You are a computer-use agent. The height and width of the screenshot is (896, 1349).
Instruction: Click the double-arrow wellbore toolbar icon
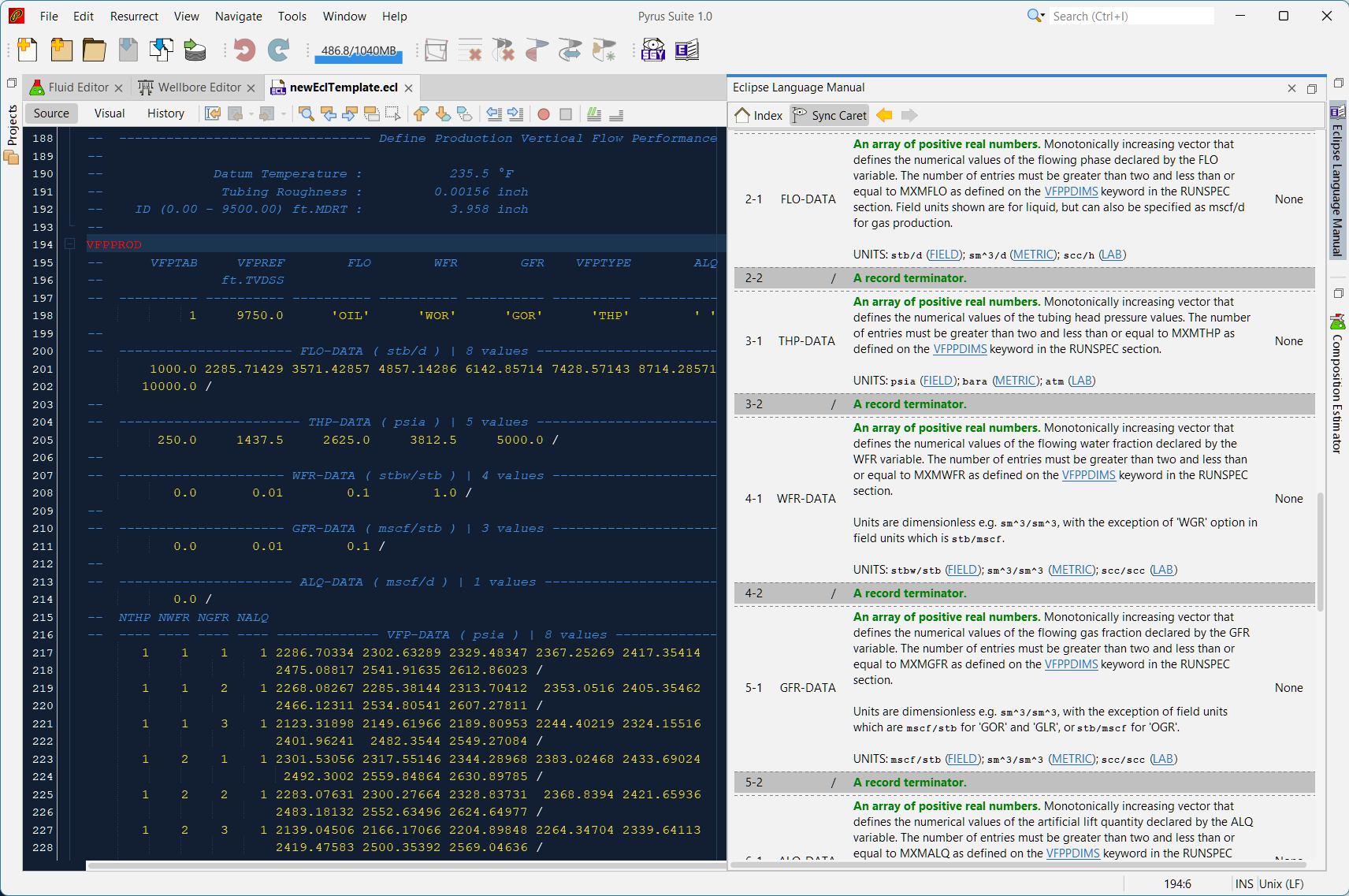(x=570, y=50)
